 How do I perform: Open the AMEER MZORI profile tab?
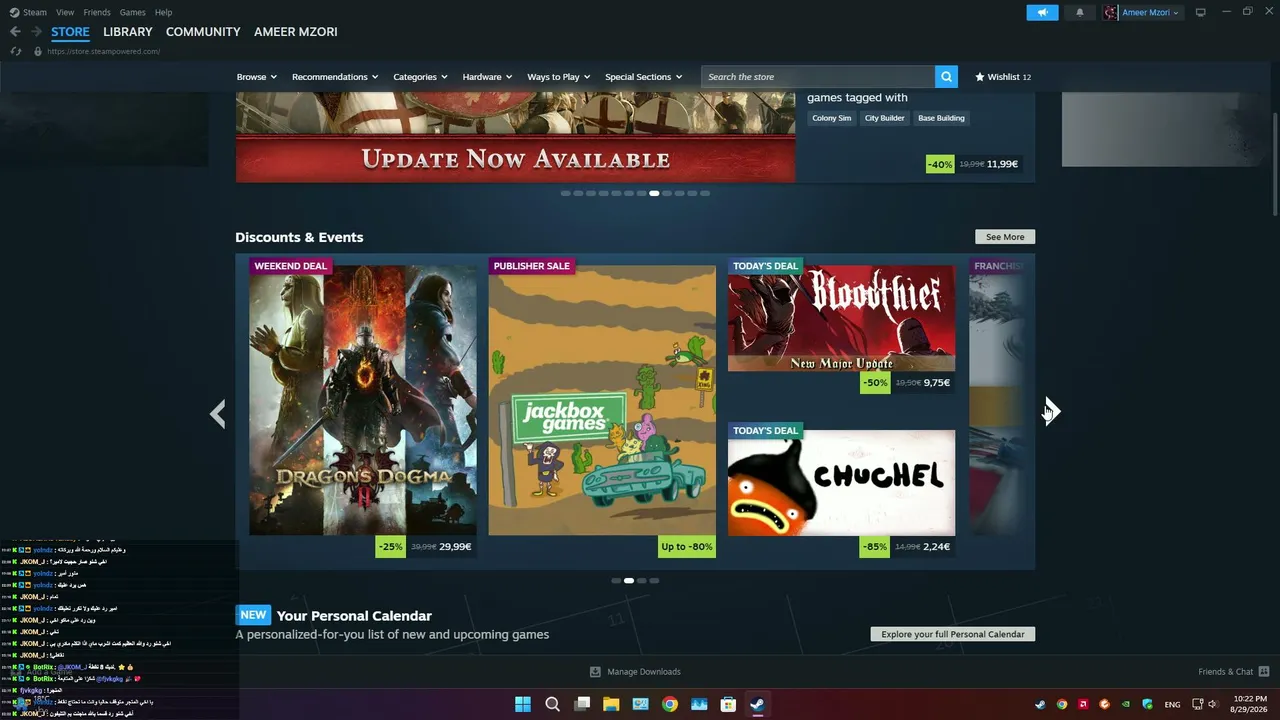coord(296,32)
